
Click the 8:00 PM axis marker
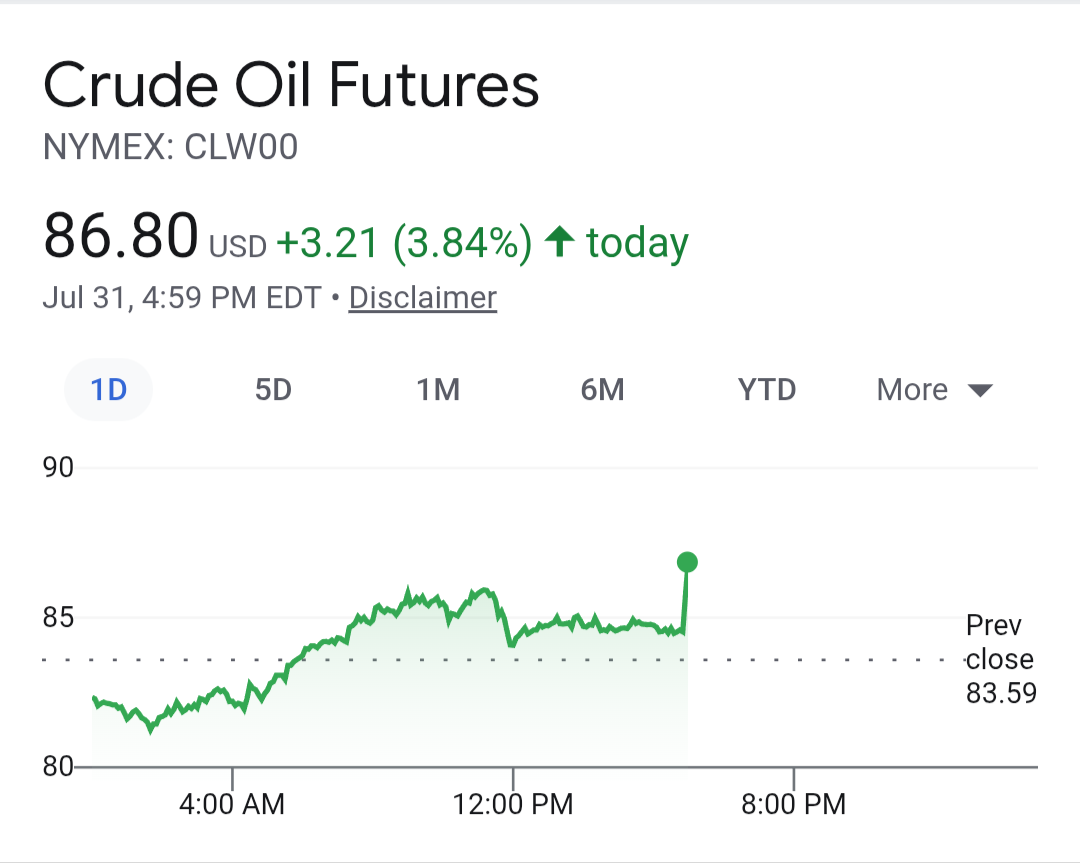(x=793, y=804)
